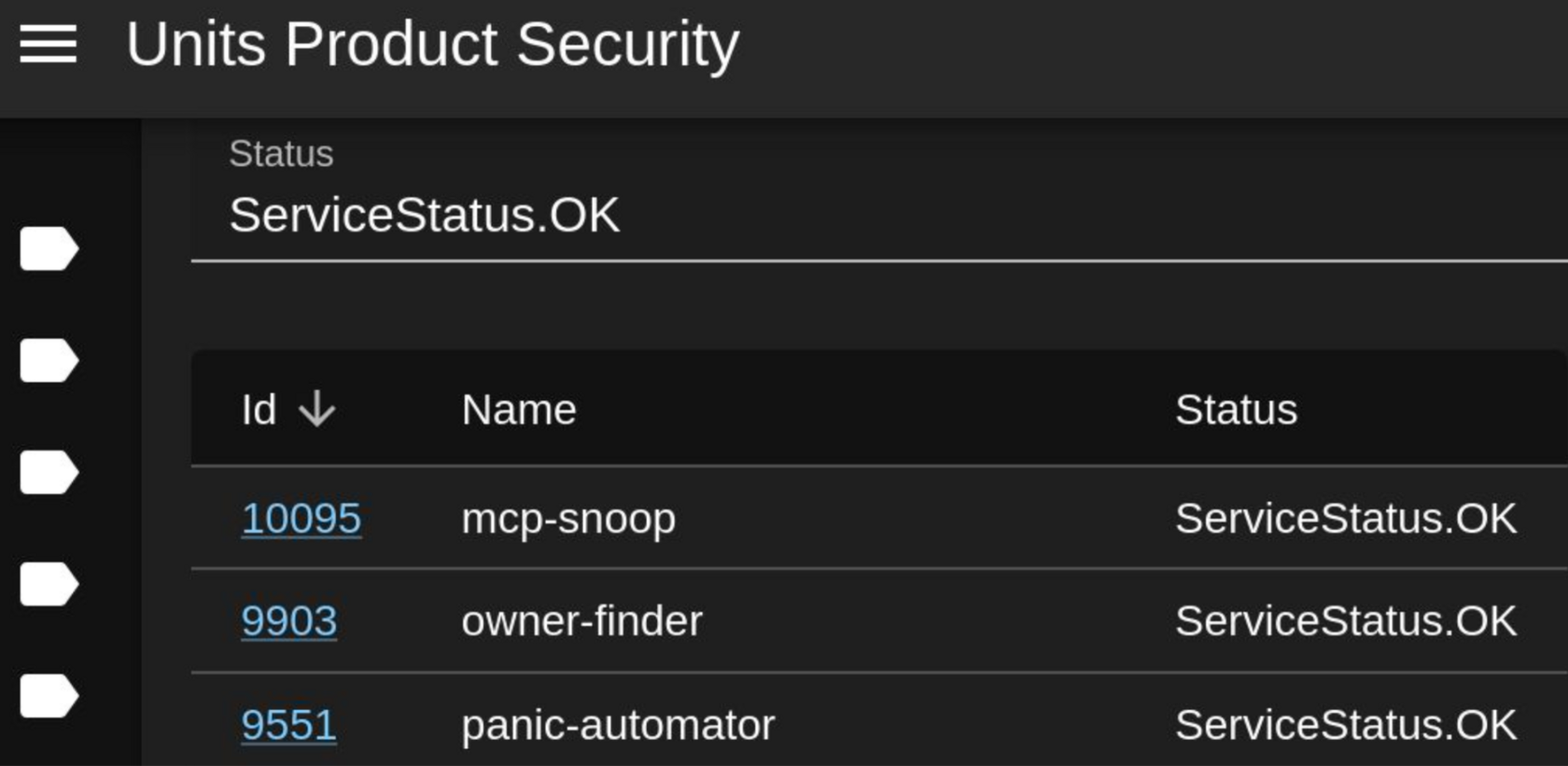
Task: Open the hamburger navigation menu
Action: tap(49, 44)
